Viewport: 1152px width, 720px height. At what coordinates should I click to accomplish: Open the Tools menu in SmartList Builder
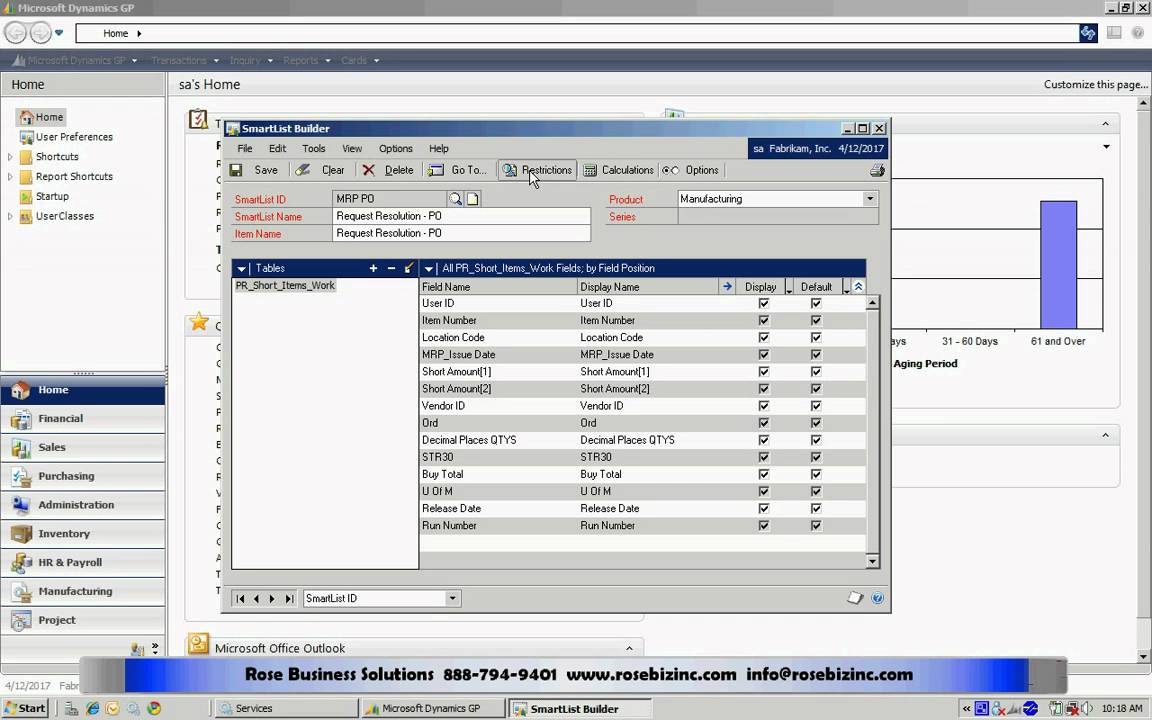314,148
